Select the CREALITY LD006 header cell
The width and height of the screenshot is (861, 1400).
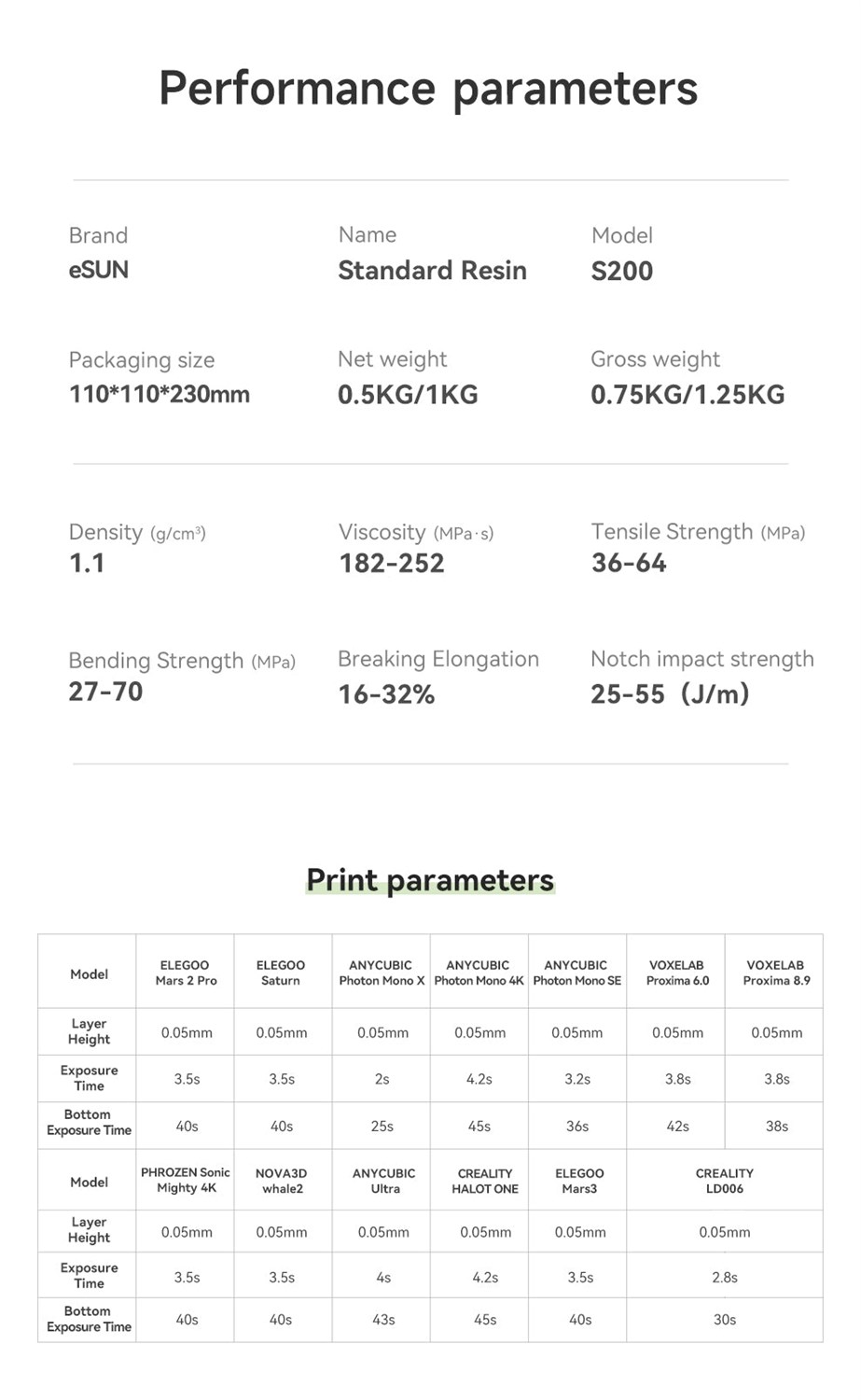click(x=725, y=1181)
